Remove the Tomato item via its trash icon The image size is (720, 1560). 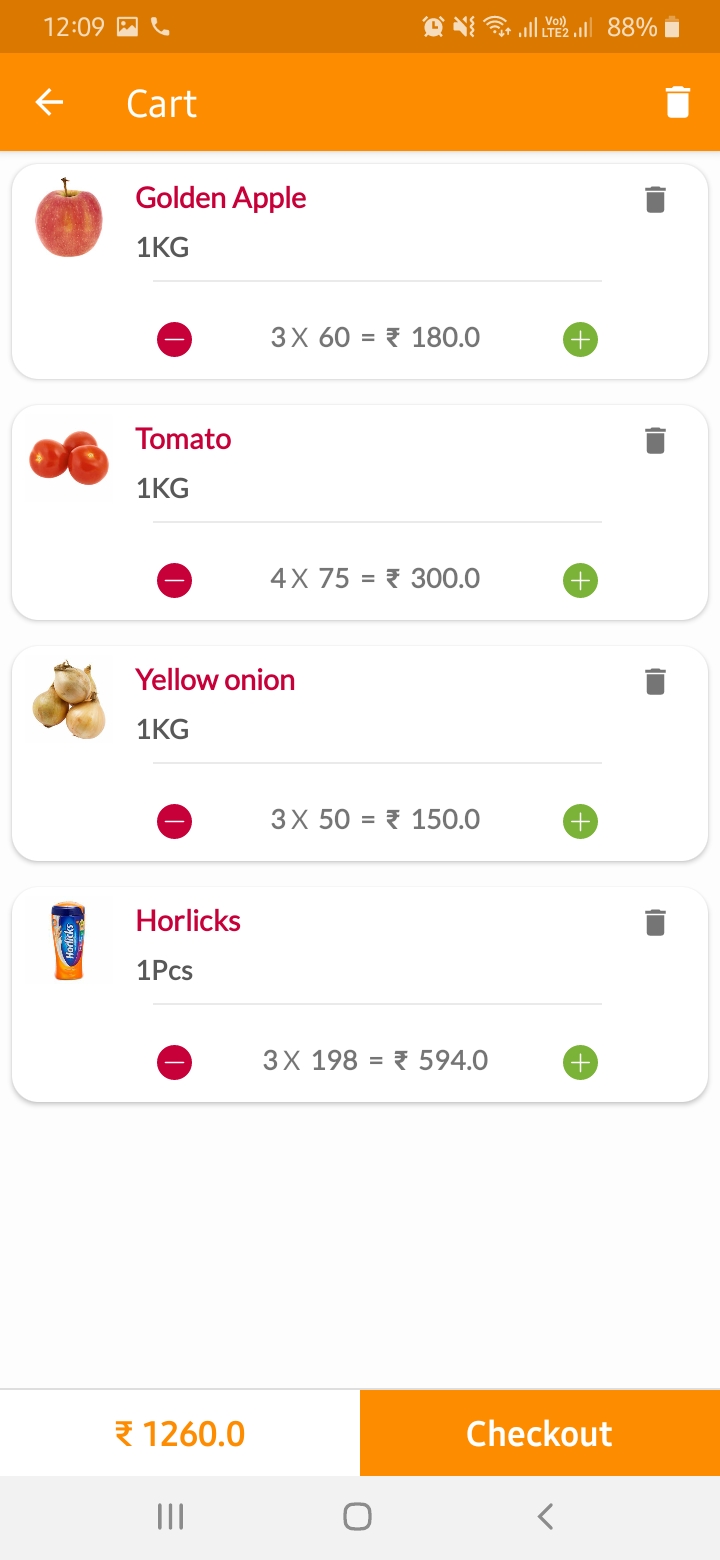pyautogui.click(x=655, y=441)
